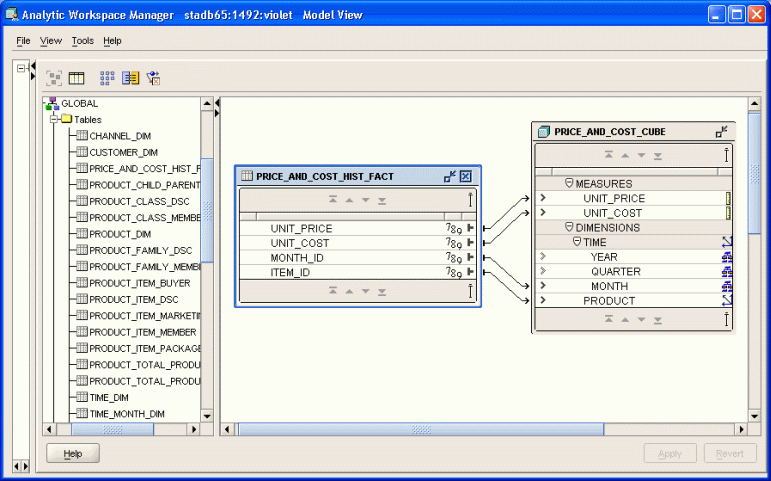Click the GLOBAL schema icon in tree
This screenshot has width=771, height=481.
pos(52,104)
